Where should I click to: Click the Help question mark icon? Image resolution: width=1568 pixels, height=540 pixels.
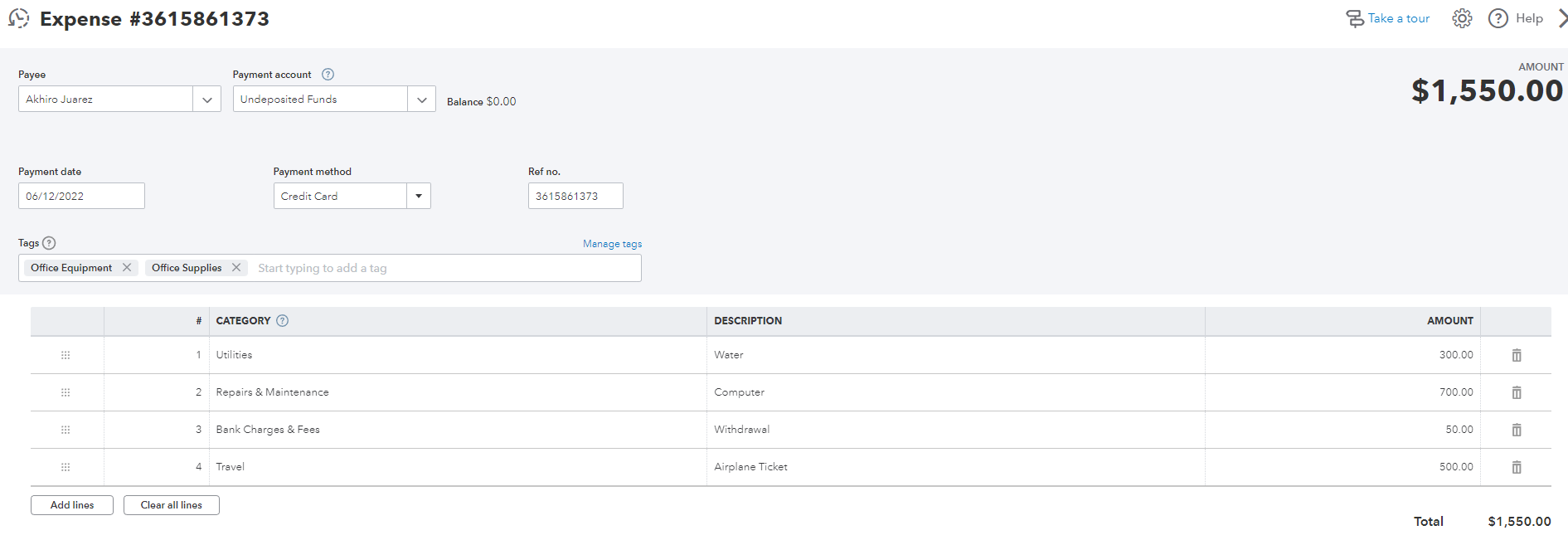pos(1498,18)
